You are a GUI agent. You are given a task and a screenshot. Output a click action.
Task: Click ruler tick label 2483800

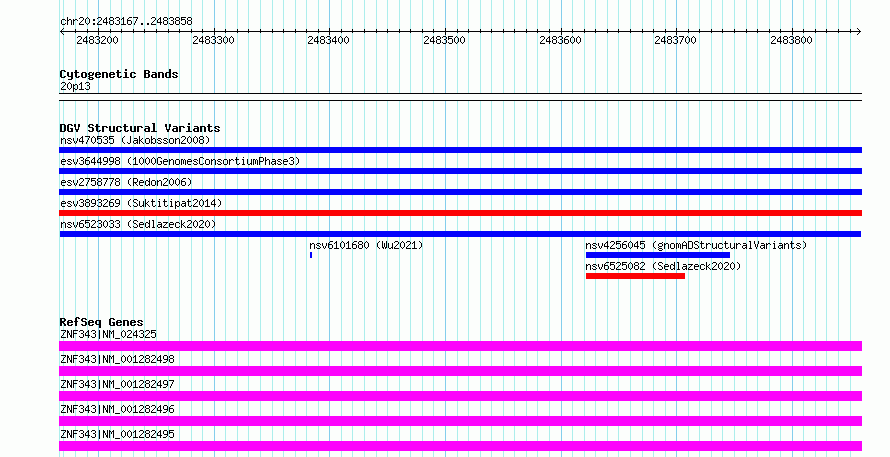click(791, 40)
